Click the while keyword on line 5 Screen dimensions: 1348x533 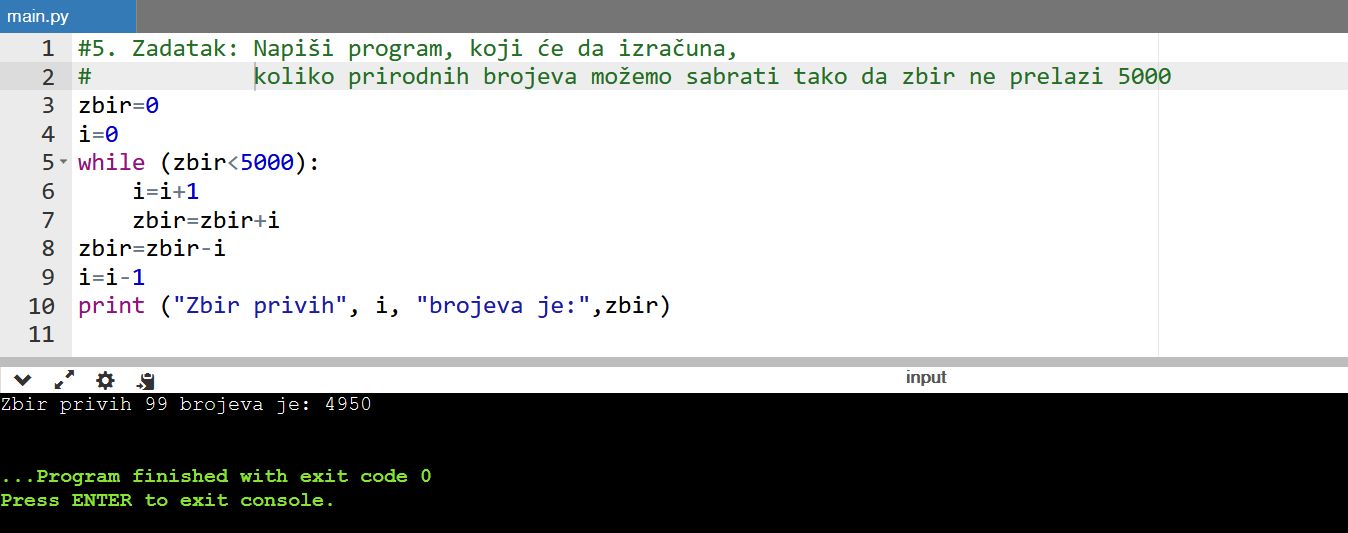111,162
